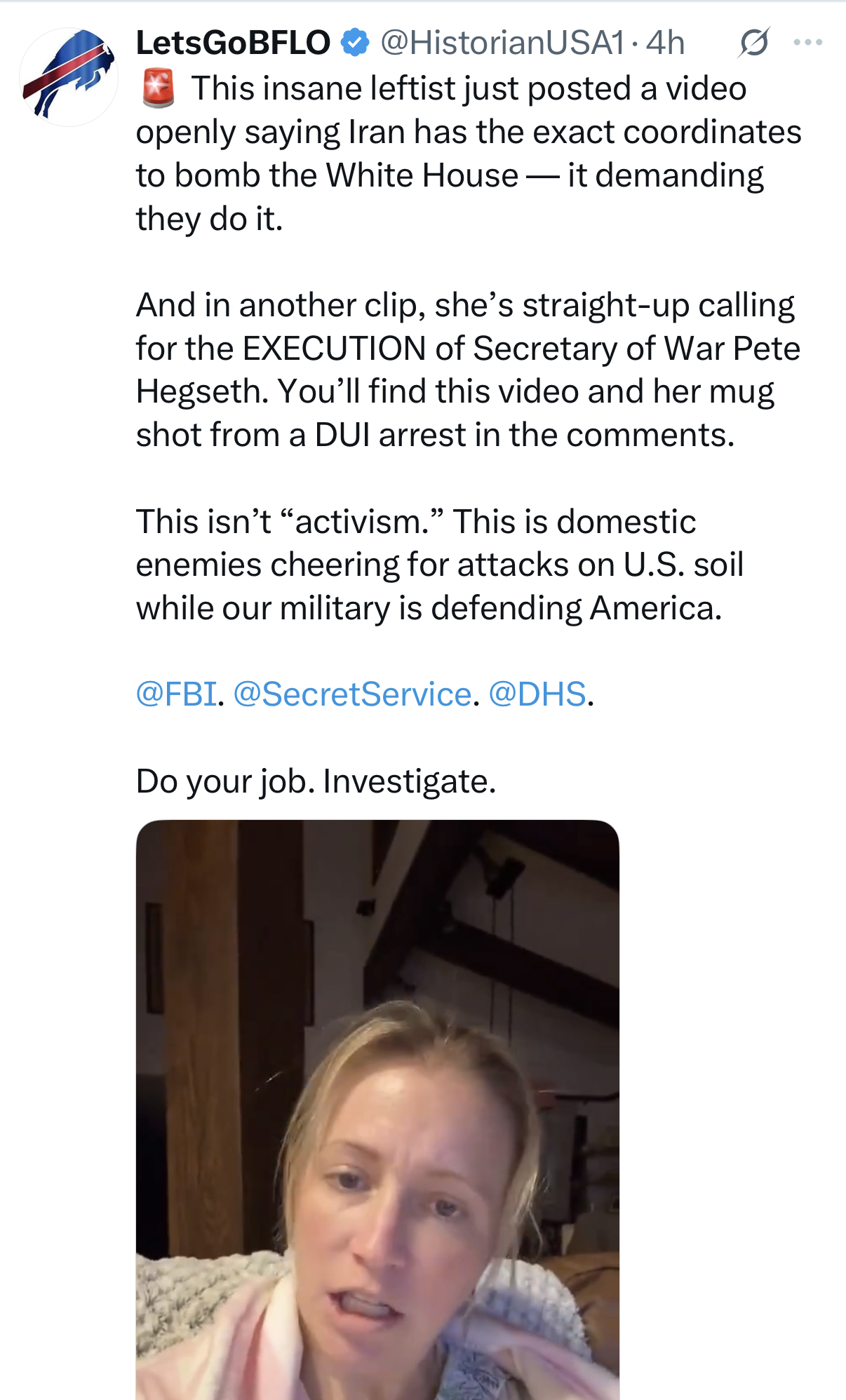The height and width of the screenshot is (1400, 846).
Task: Open the LetsGoBFLO display name
Action: tap(233, 43)
